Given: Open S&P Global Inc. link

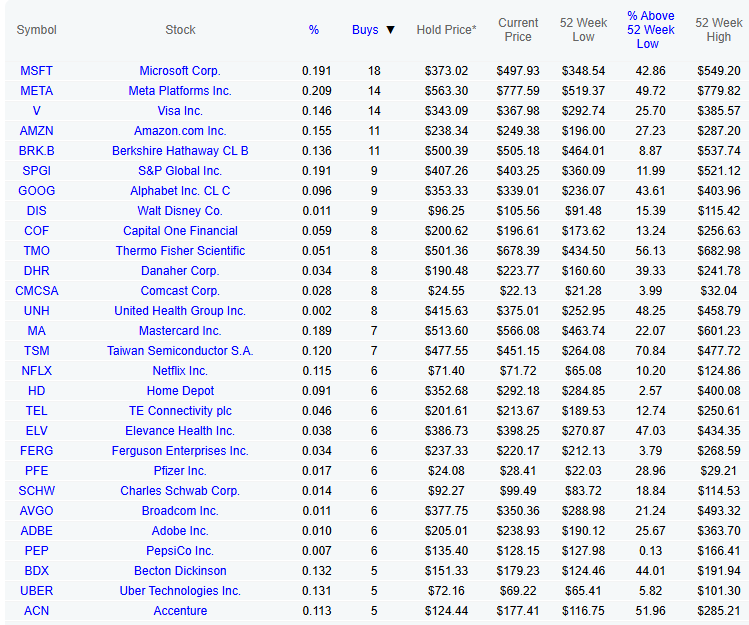Looking at the screenshot, I should click(180, 171).
